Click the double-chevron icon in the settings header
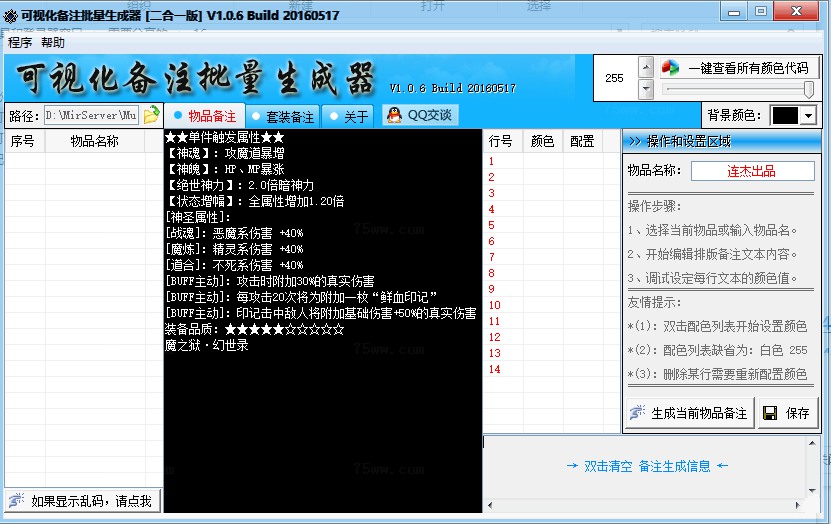The image size is (831, 524). [x=634, y=141]
